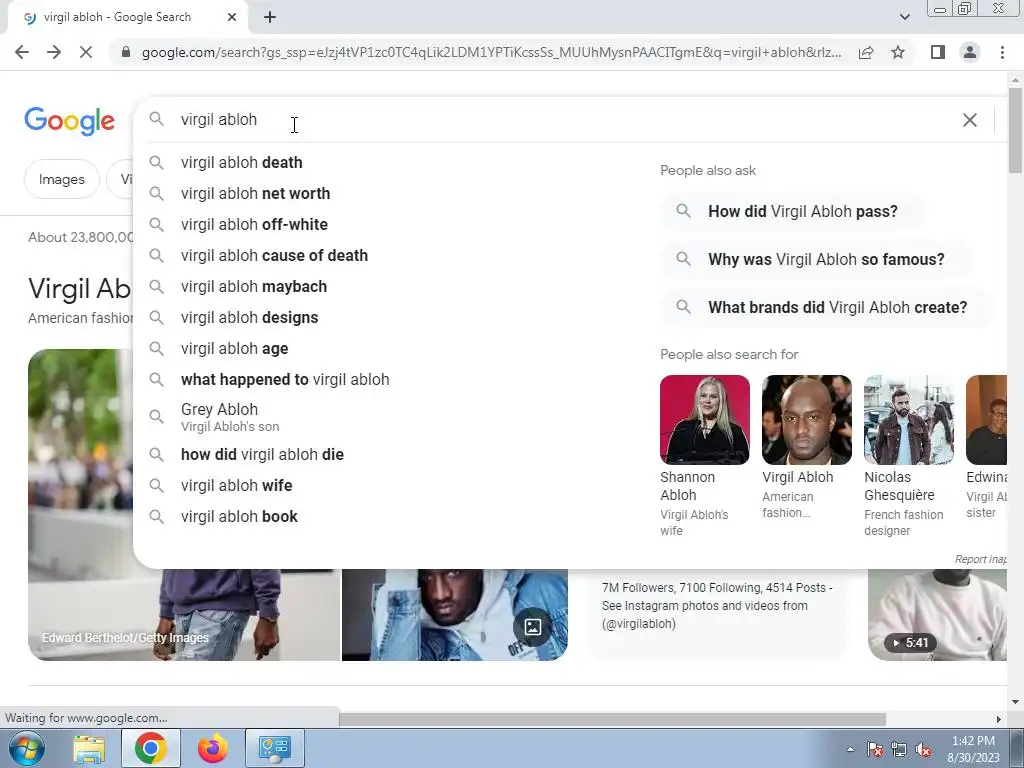
Task: Select suggestion virgil abloh off-white
Action: click(x=254, y=225)
